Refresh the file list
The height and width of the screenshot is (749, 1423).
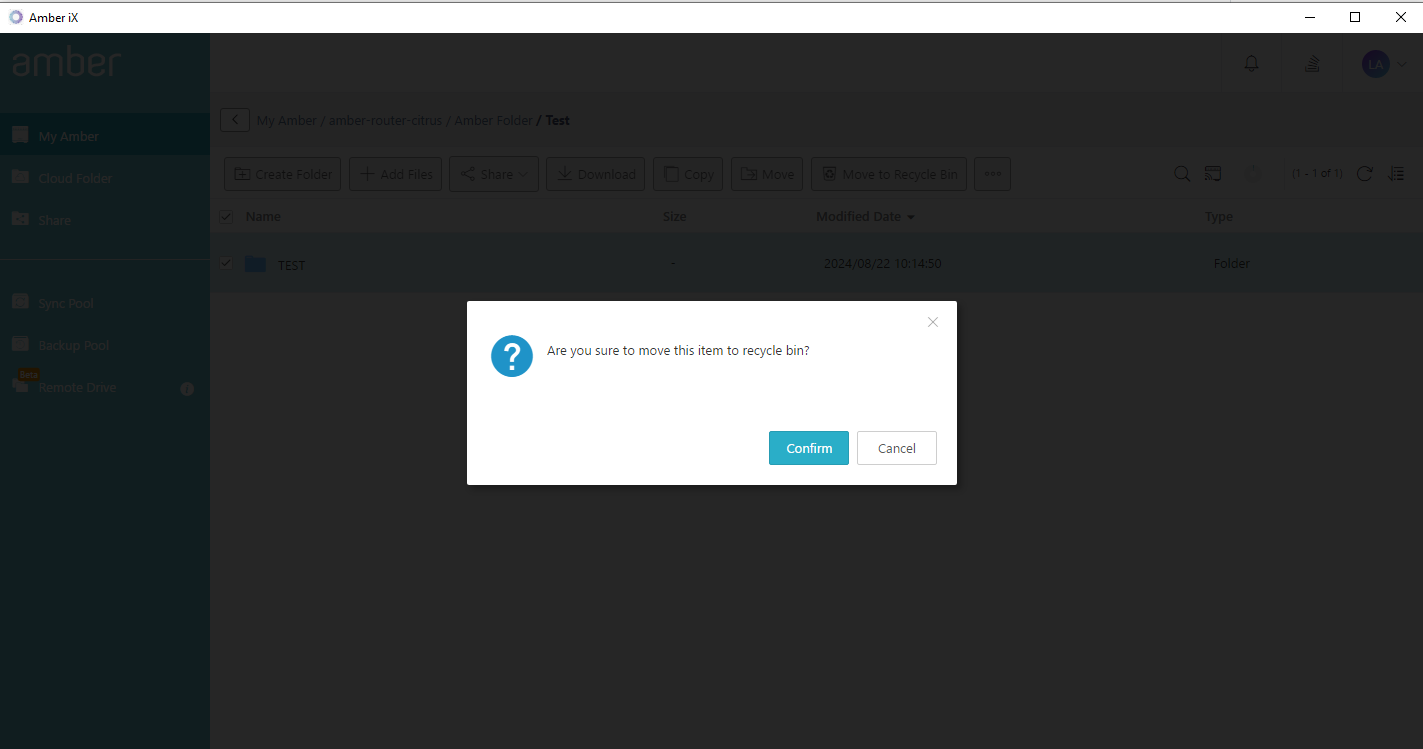point(1364,174)
